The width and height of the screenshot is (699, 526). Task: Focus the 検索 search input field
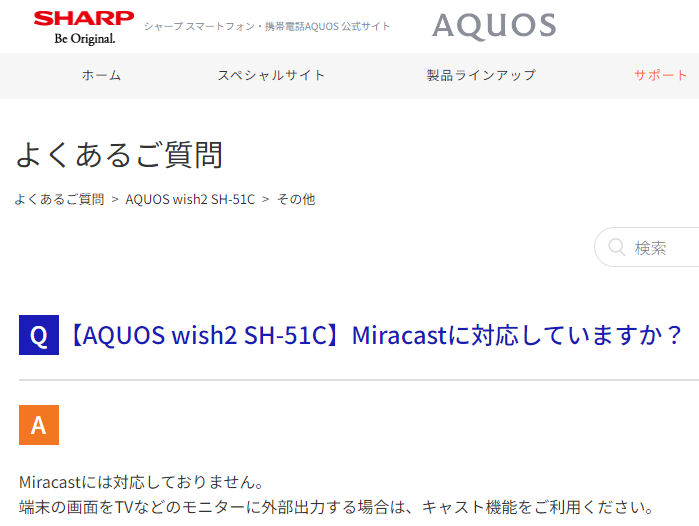click(x=647, y=247)
